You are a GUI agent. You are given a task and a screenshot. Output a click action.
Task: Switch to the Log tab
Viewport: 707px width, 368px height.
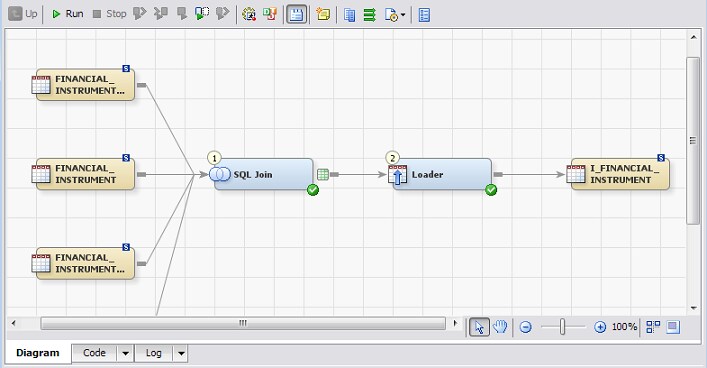[x=153, y=353]
